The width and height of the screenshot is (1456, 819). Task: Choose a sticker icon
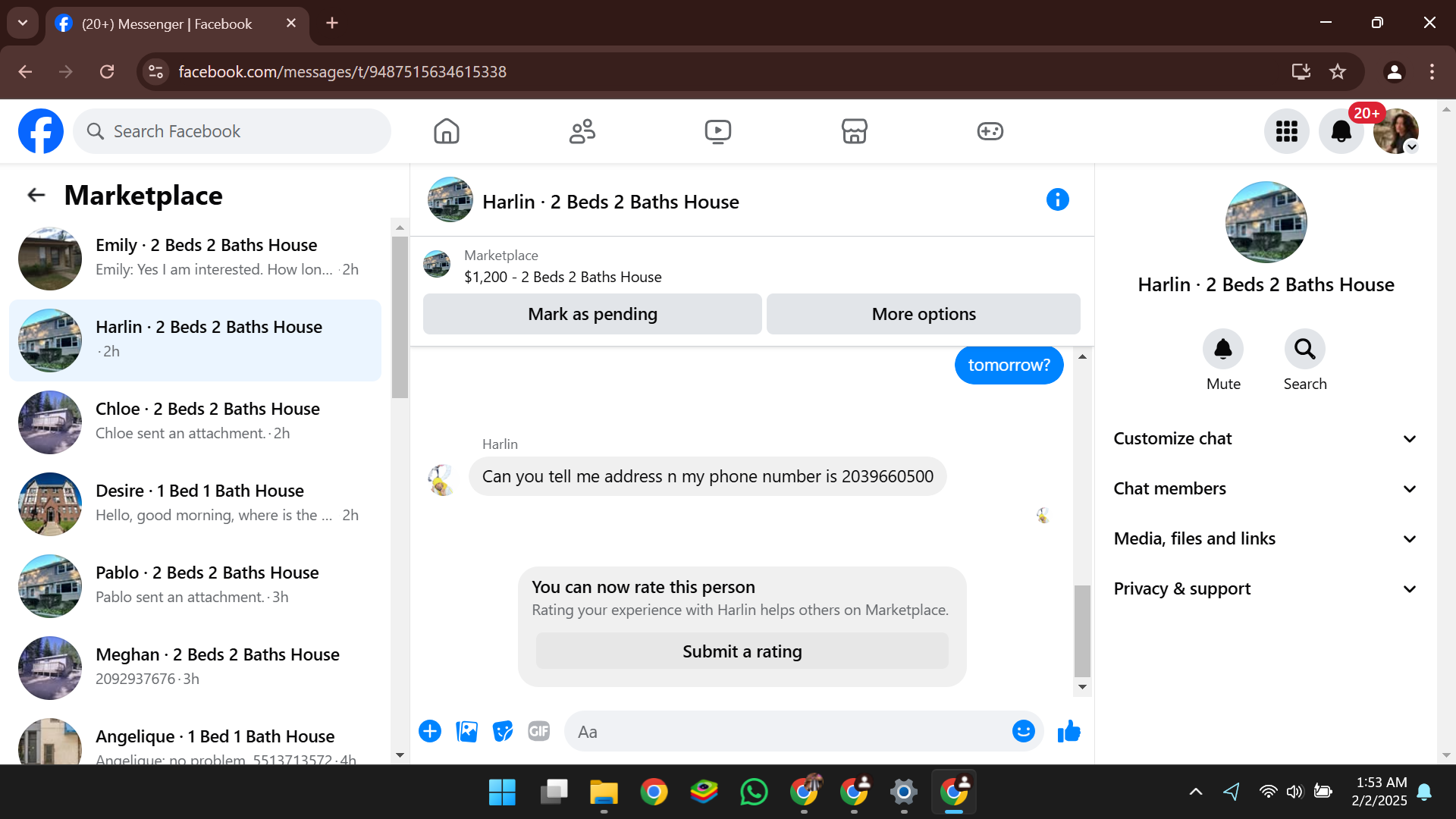[502, 732]
